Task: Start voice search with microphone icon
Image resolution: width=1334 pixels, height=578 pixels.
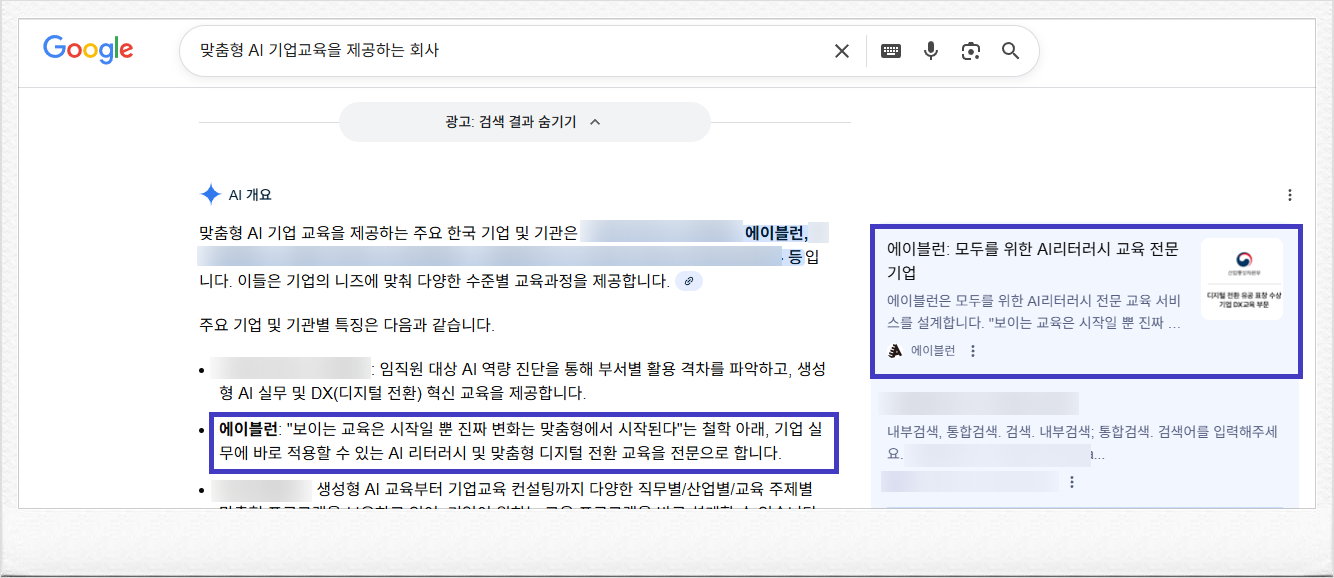Action: (931, 51)
